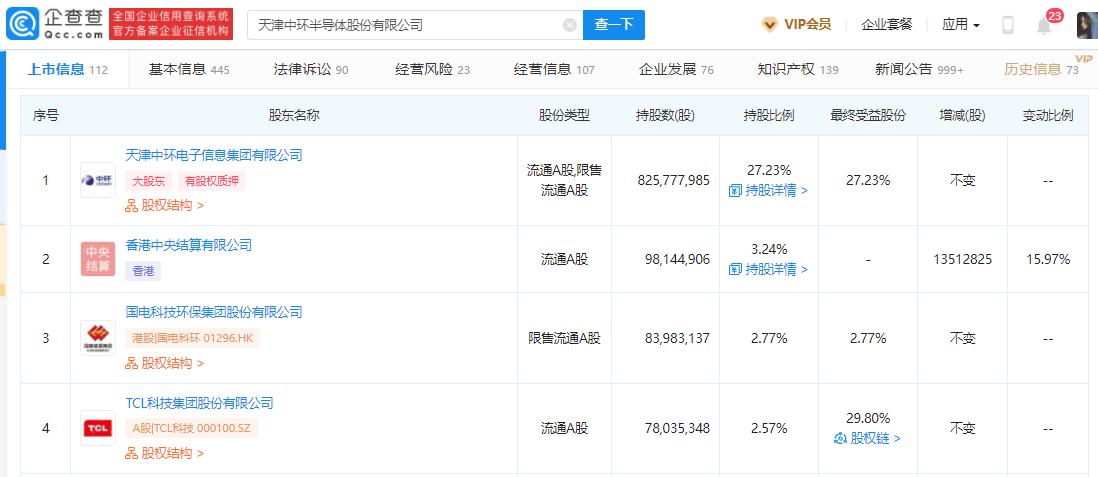Open notifications bell with 23 badge

(x=1044, y=26)
